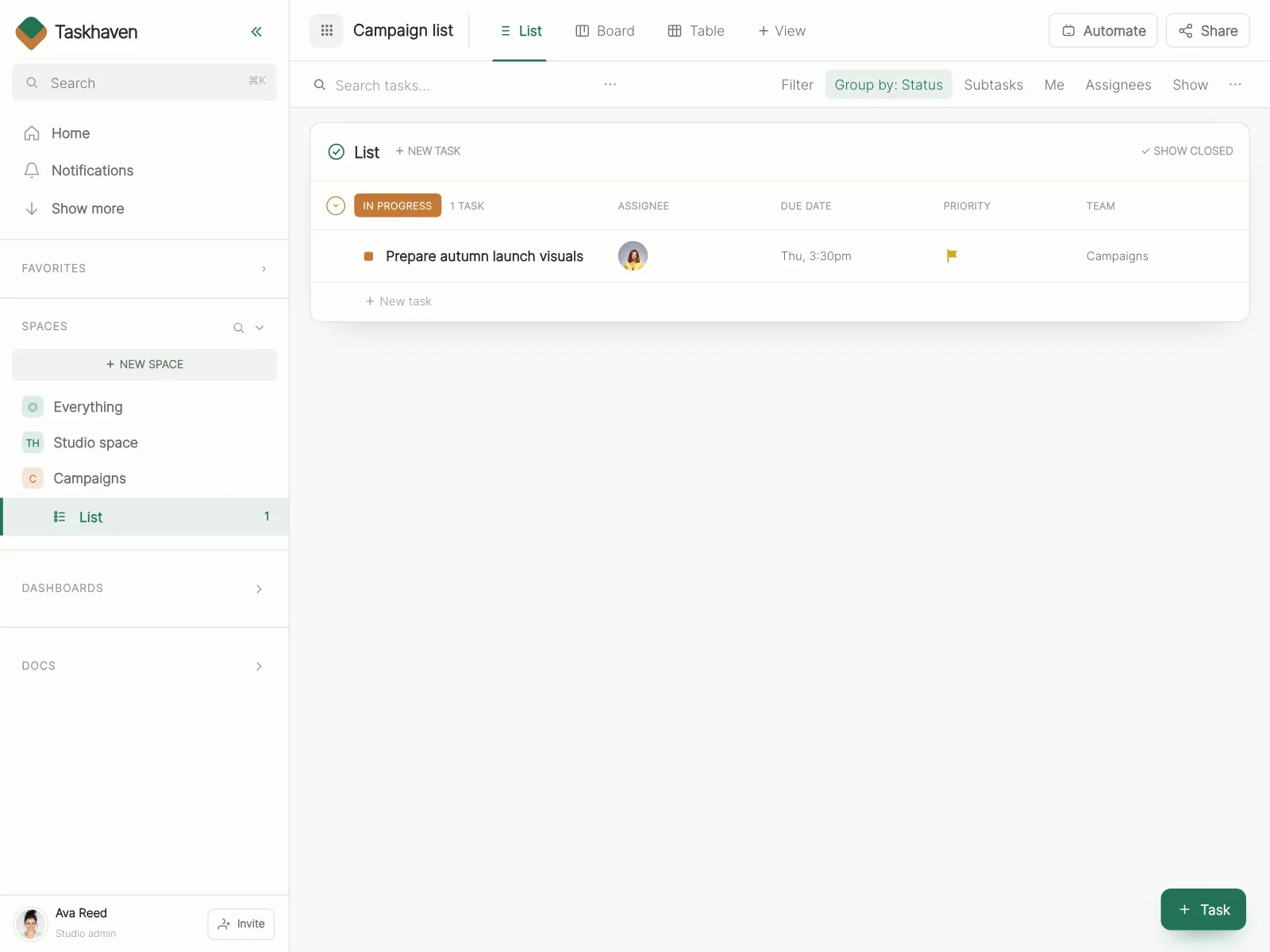Click the DUE DATE column header

(x=806, y=205)
